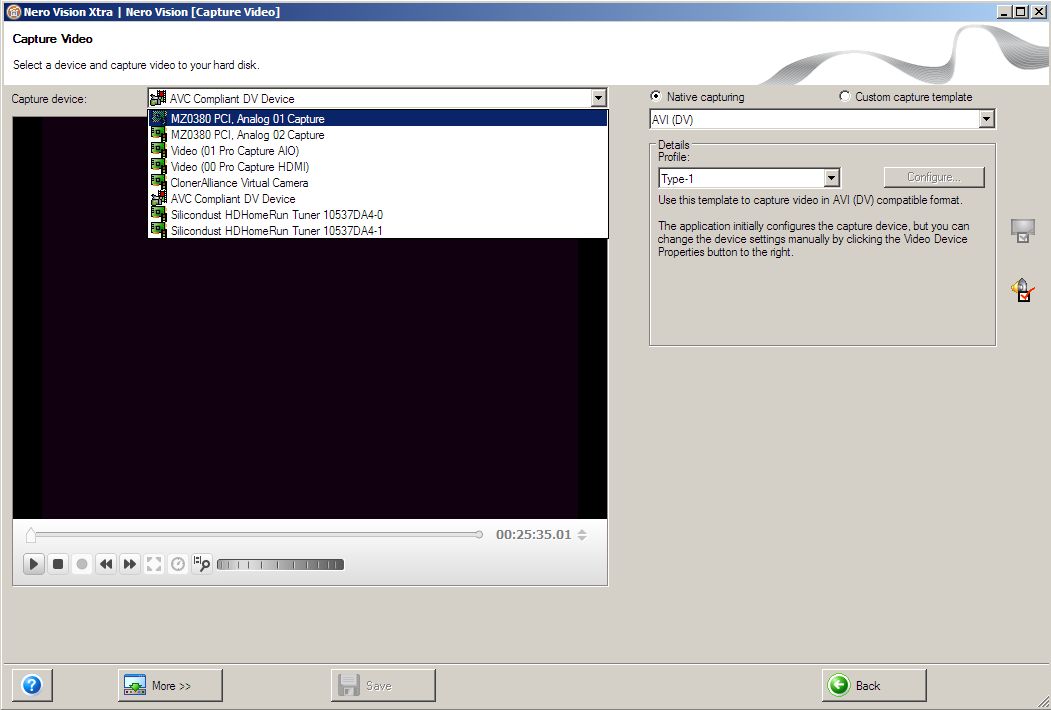The width and height of the screenshot is (1051, 710).
Task: Select Silicondust HDHomeRun Tuner 10537DA4-1
Action: [378, 231]
